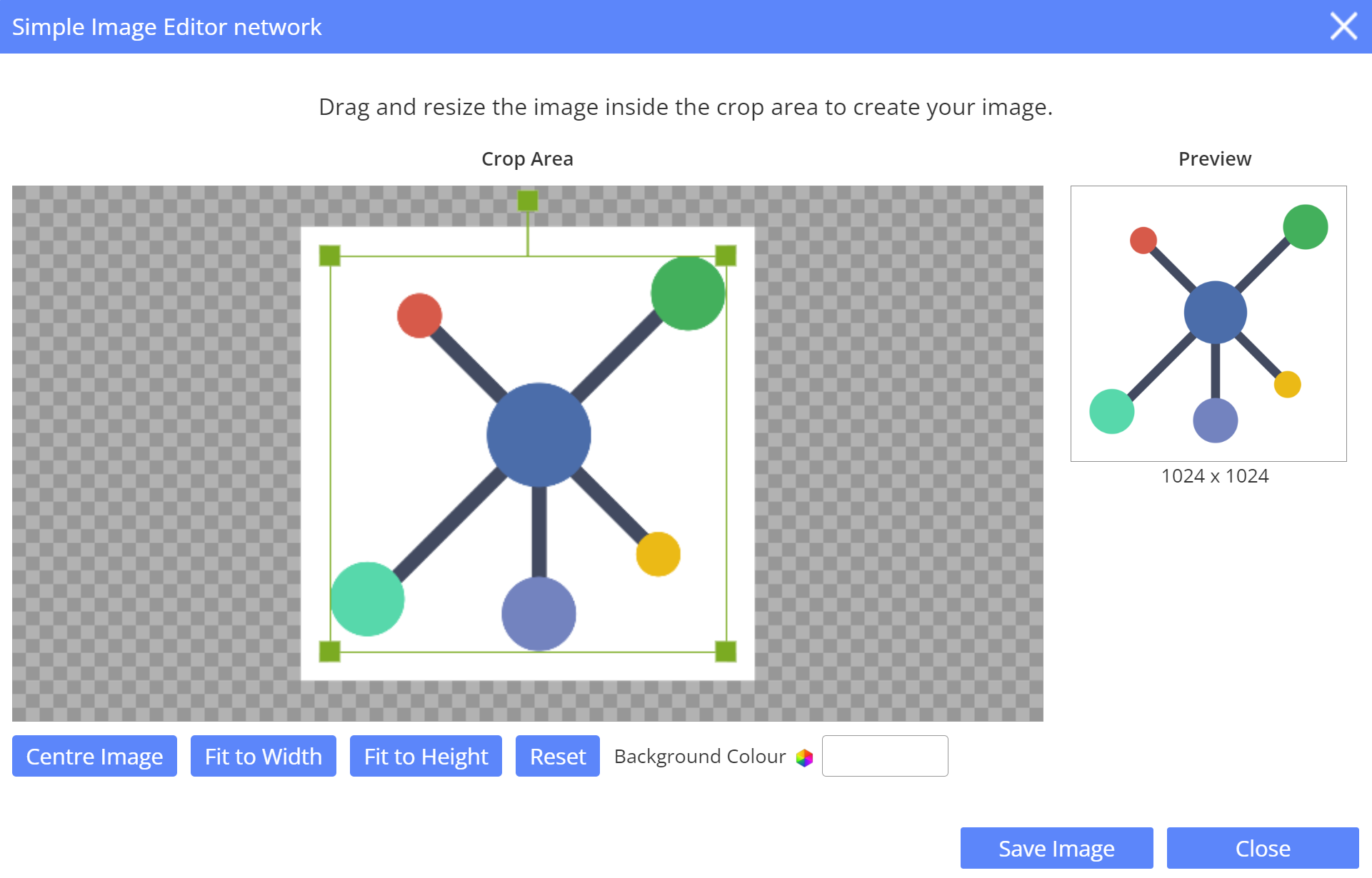Grab the top-right green resize handle

(726, 256)
